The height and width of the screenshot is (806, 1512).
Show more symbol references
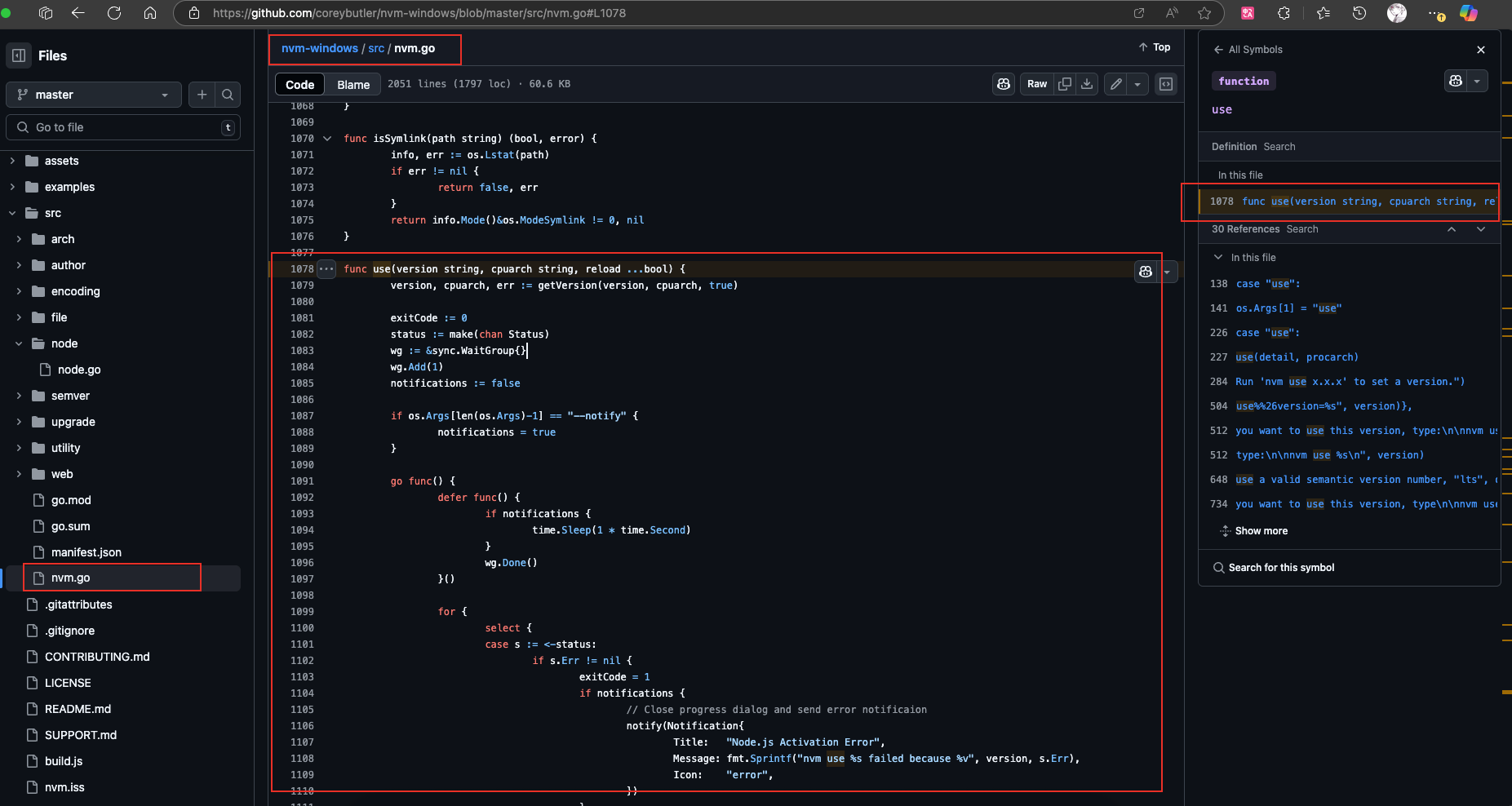tap(1261, 531)
